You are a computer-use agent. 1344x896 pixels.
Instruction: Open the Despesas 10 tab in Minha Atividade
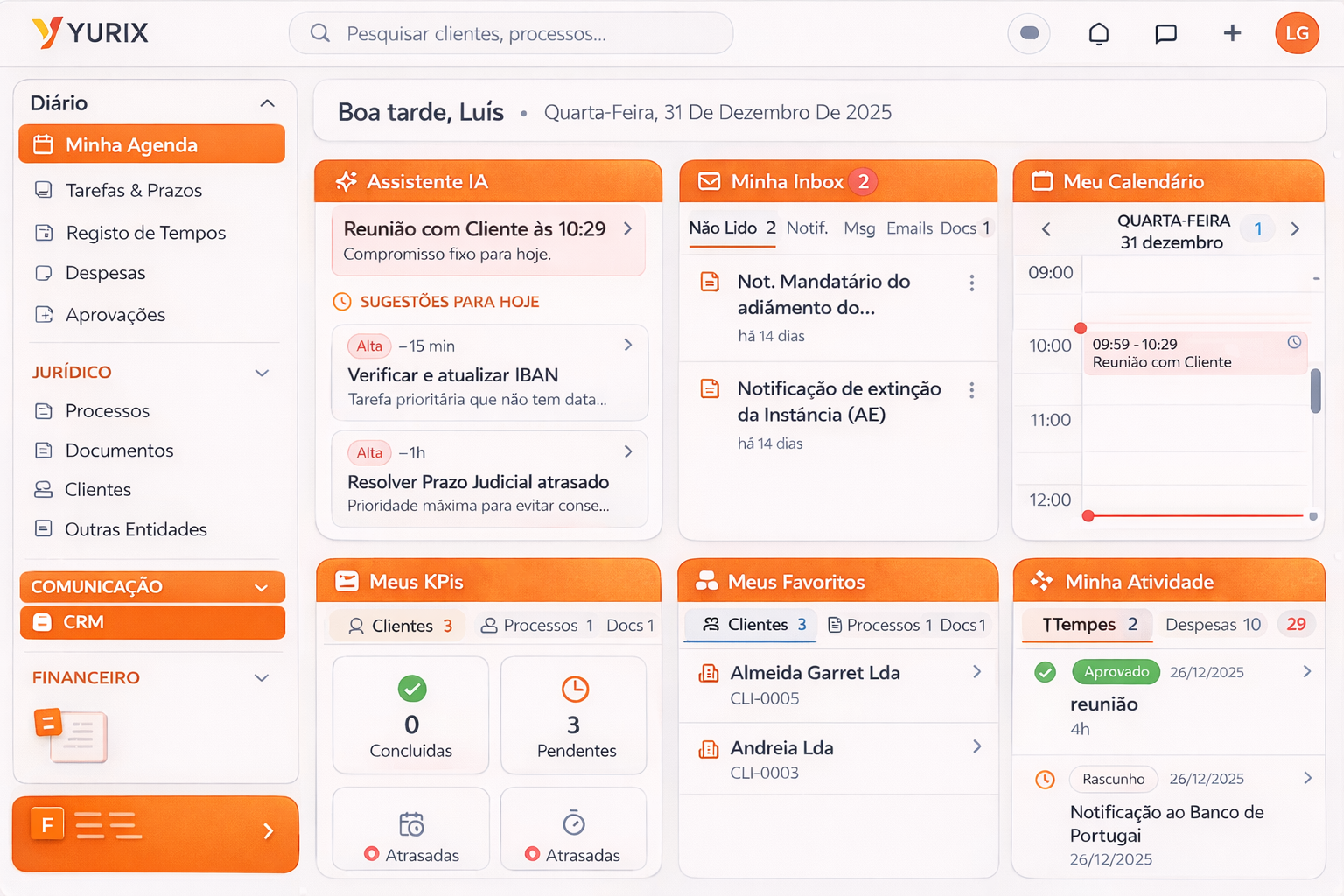[1213, 624]
